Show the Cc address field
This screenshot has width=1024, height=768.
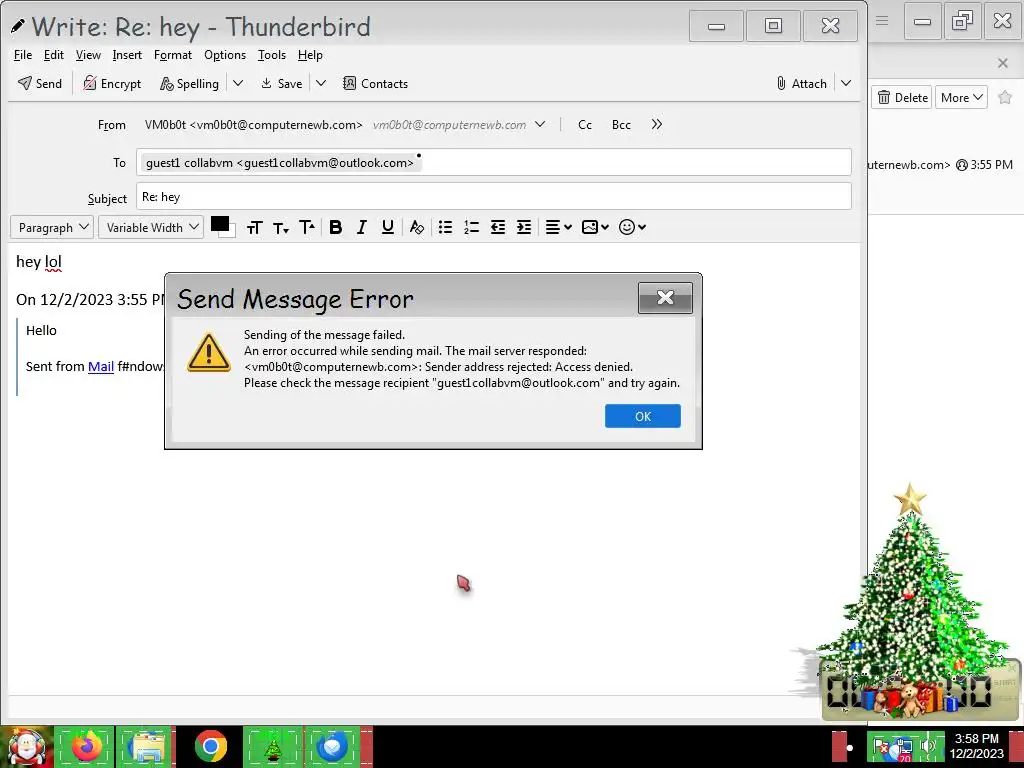click(x=585, y=125)
